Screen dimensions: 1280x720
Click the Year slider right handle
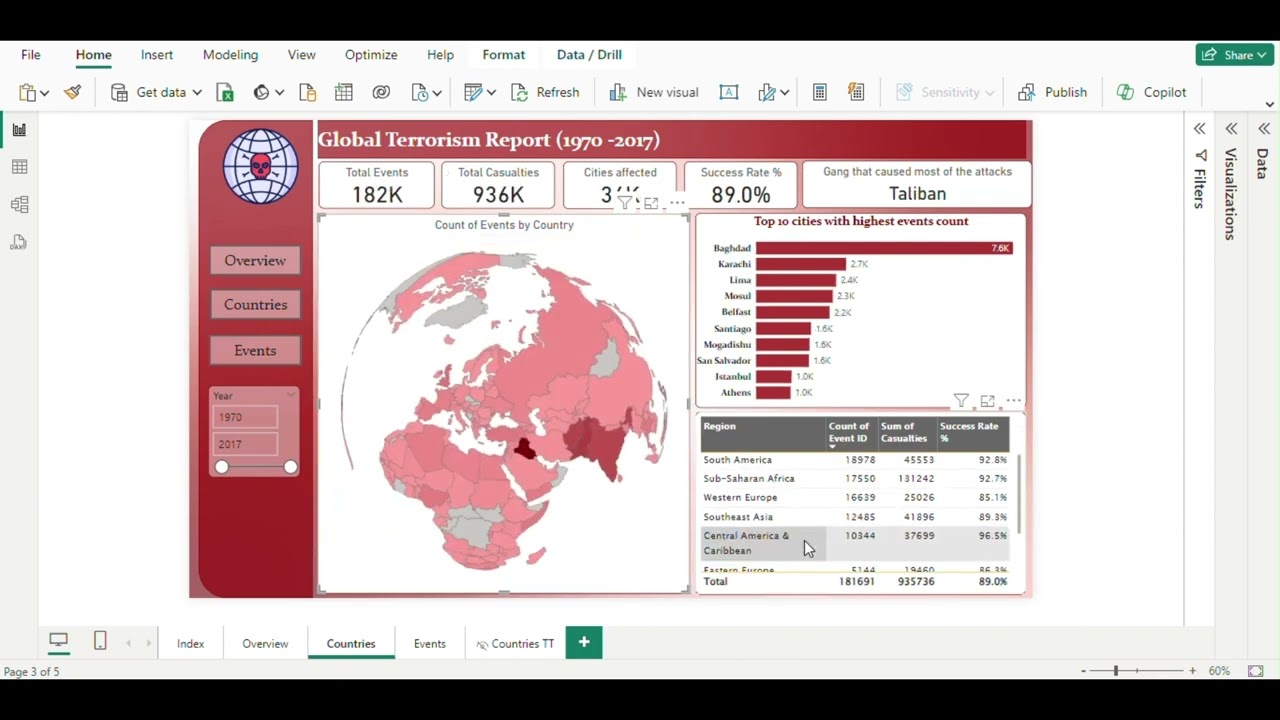pyautogui.click(x=290, y=467)
